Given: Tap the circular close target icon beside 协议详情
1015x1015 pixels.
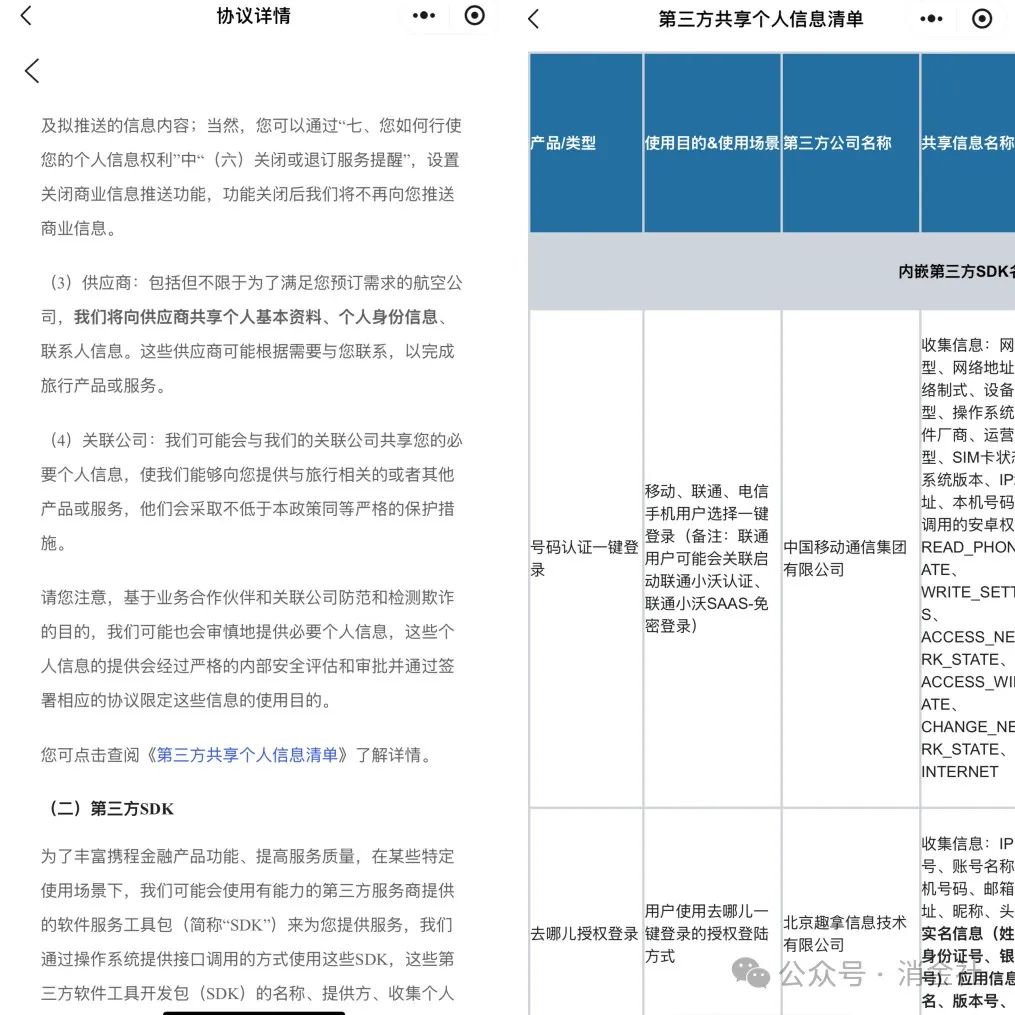Looking at the screenshot, I should (474, 16).
